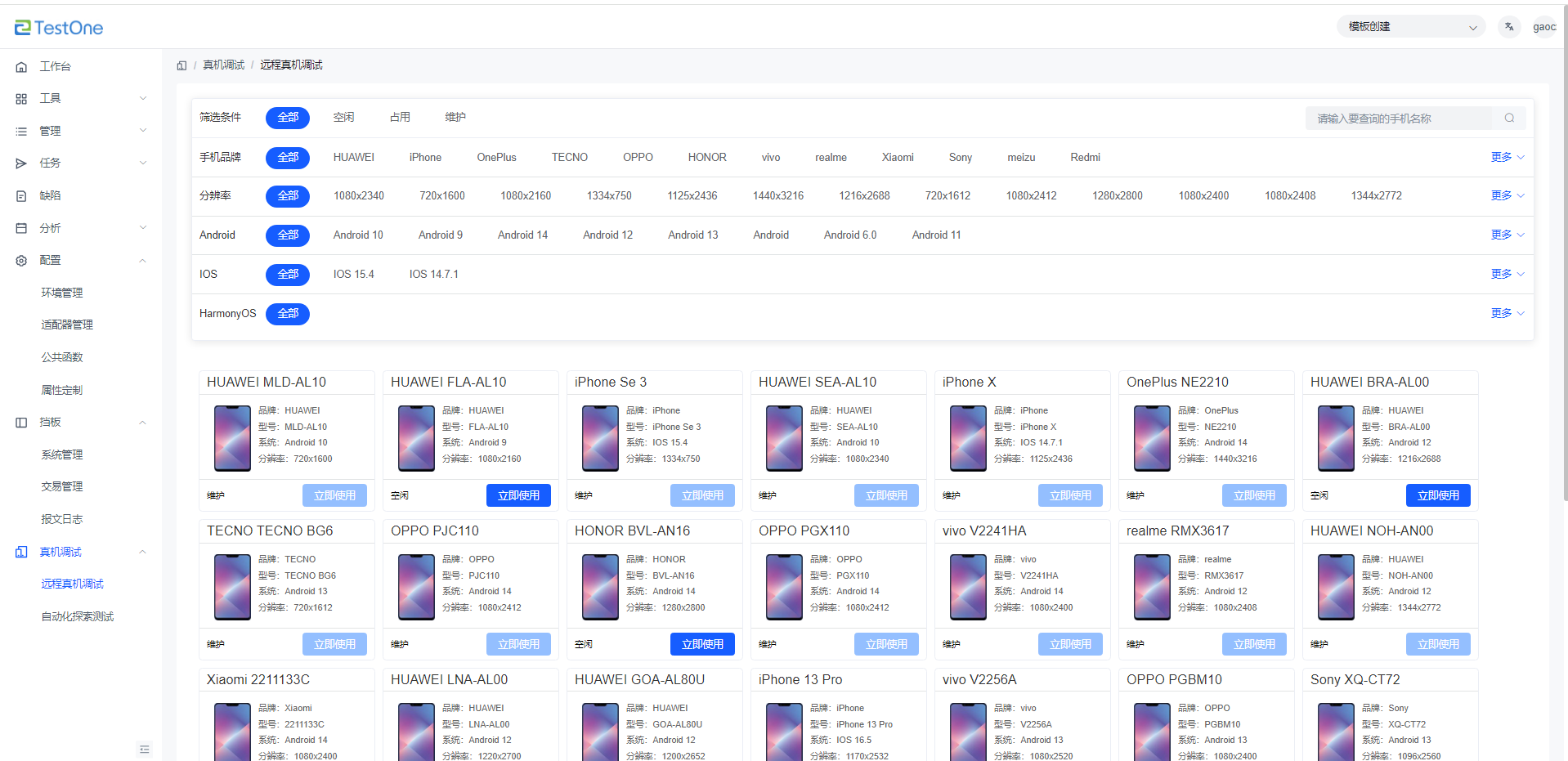The width and height of the screenshot is (1568, 761).
Task: Click the breadcrumb home icon
Action: click(181, 65)
